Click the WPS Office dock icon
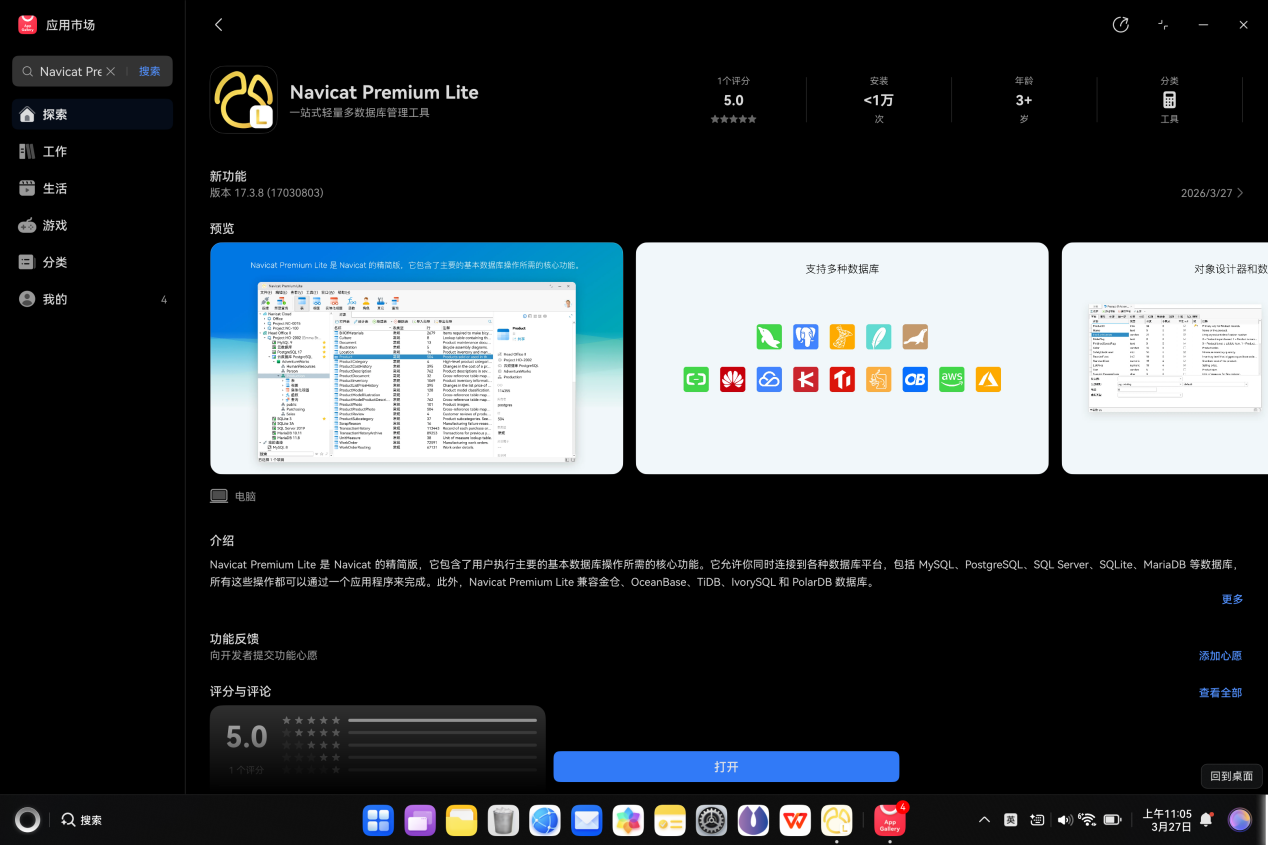This screenshot has width=1268, height=845. point(795,820)
